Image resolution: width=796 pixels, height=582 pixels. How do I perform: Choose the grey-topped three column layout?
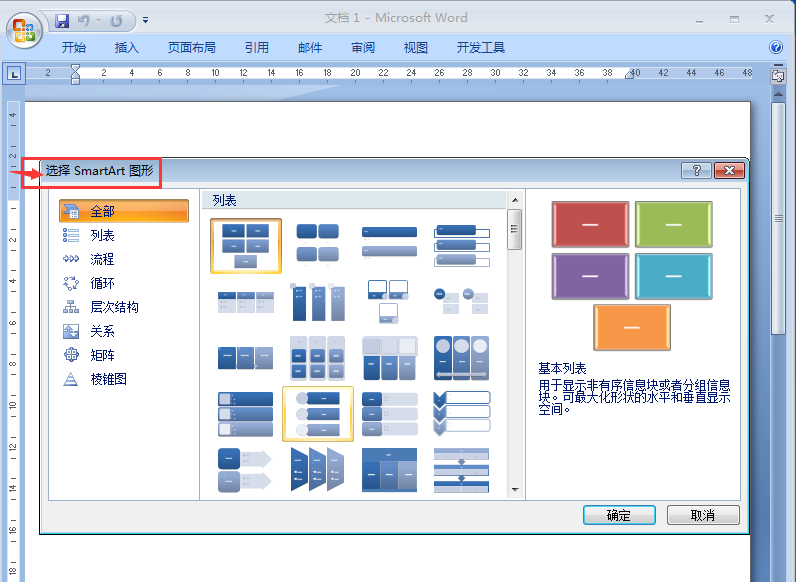389,358
